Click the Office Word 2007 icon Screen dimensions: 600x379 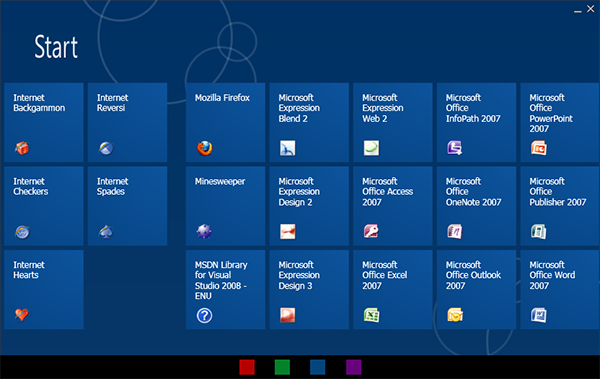click(539, 315)
